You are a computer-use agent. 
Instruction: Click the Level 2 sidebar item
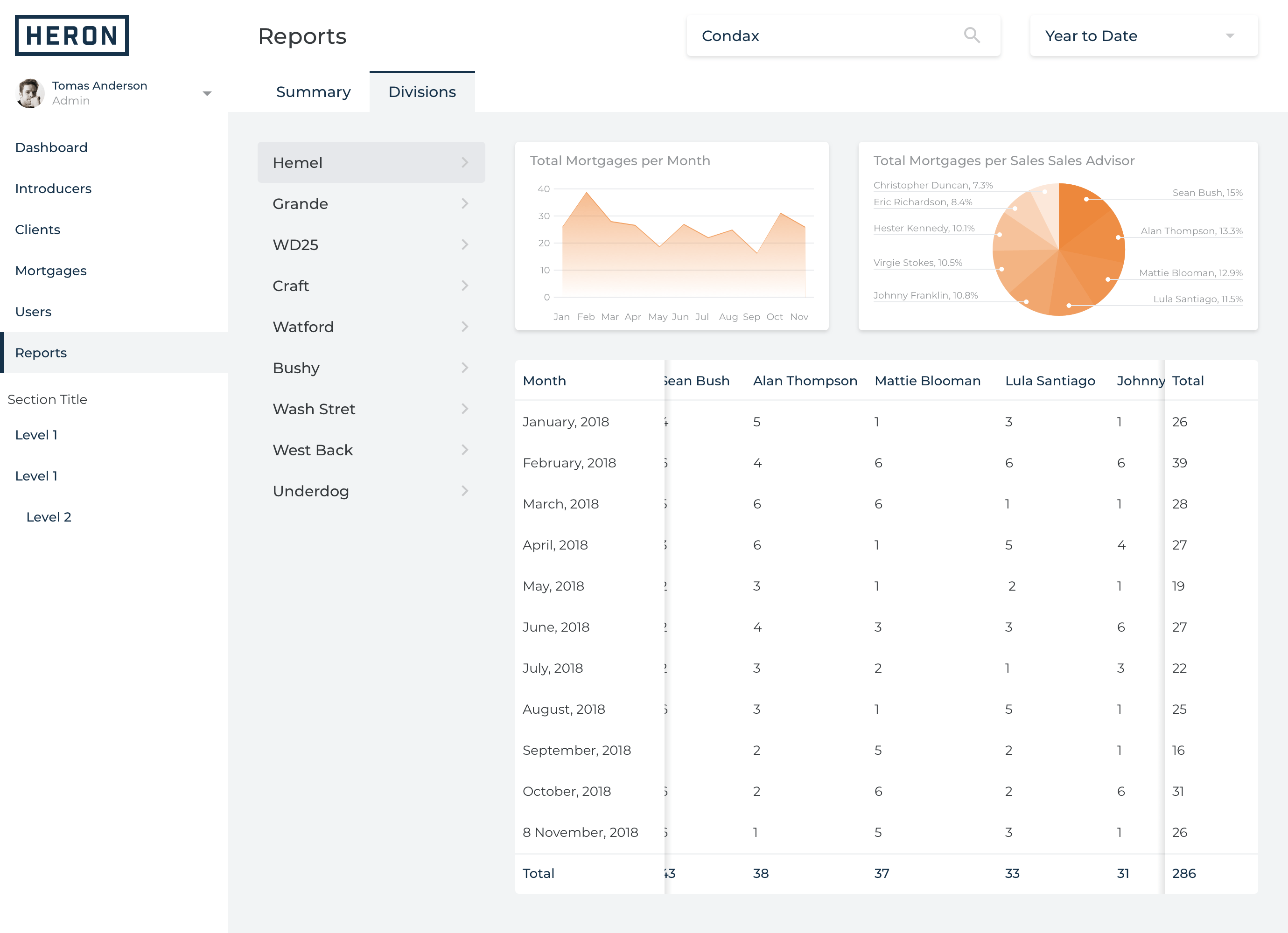49,517
